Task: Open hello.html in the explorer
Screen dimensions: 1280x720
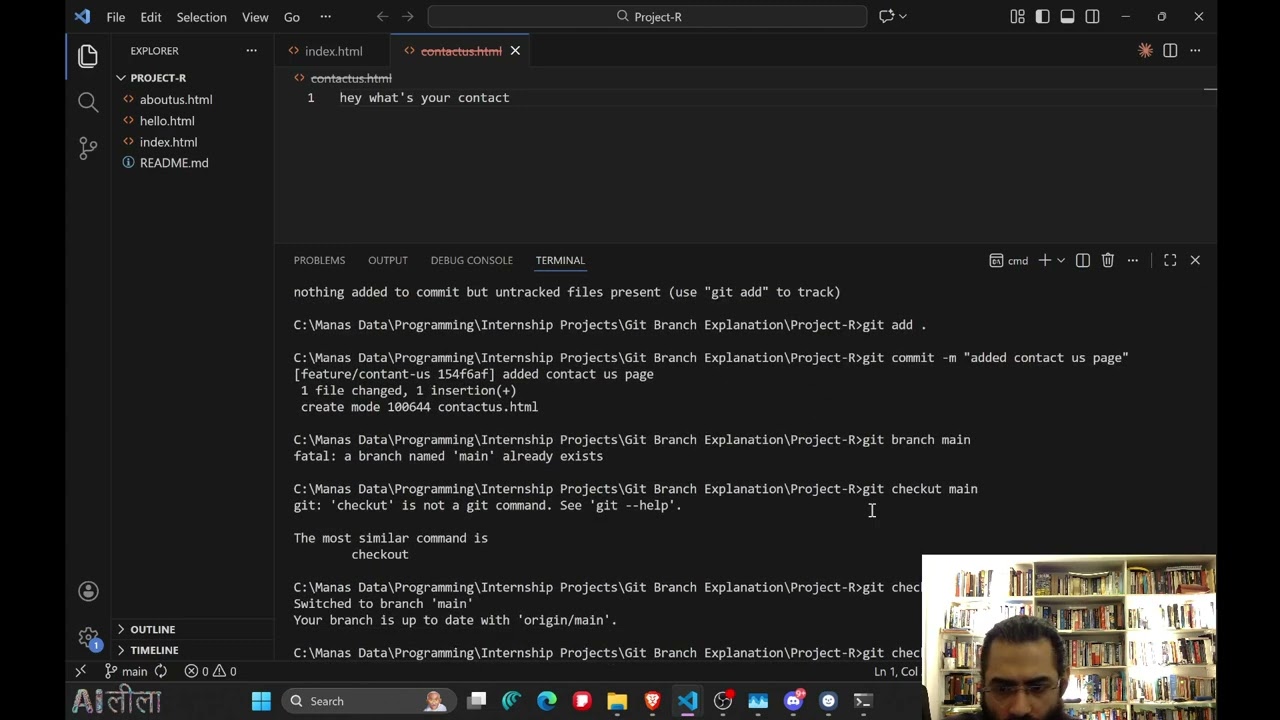Action: 167,121
